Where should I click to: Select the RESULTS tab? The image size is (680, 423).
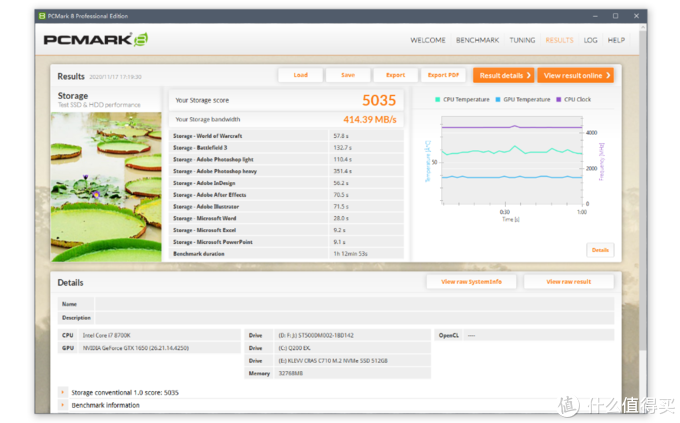[559, 40]
